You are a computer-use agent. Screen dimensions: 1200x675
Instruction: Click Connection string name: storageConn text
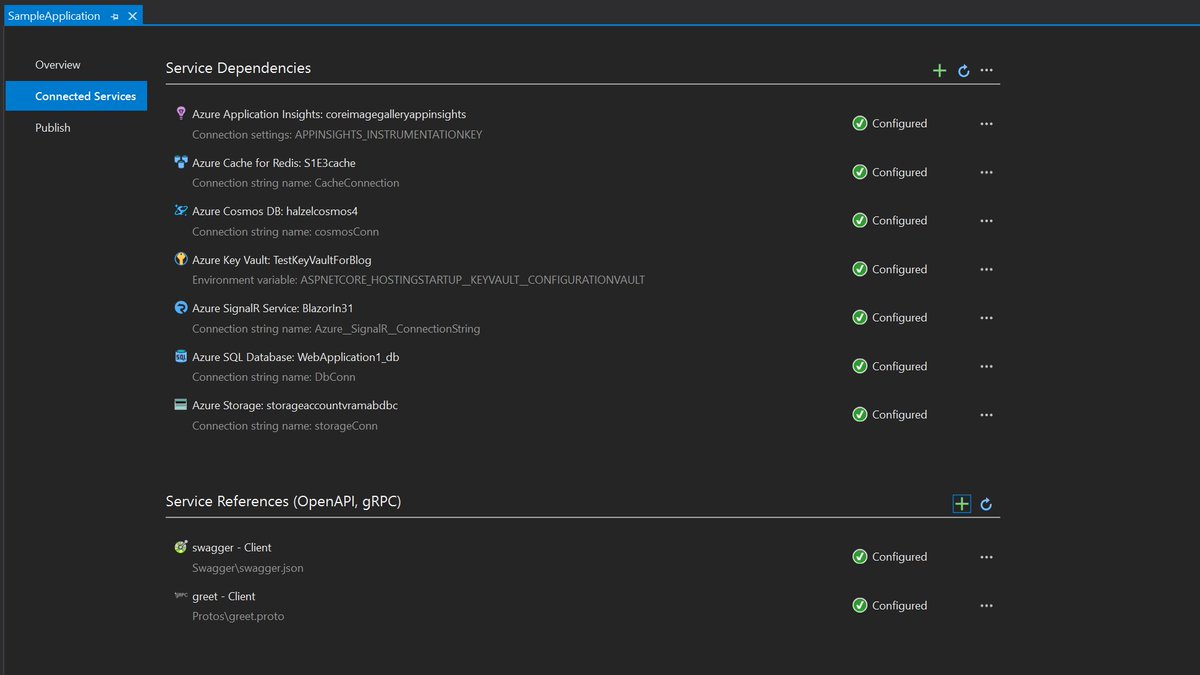point(285,425)
